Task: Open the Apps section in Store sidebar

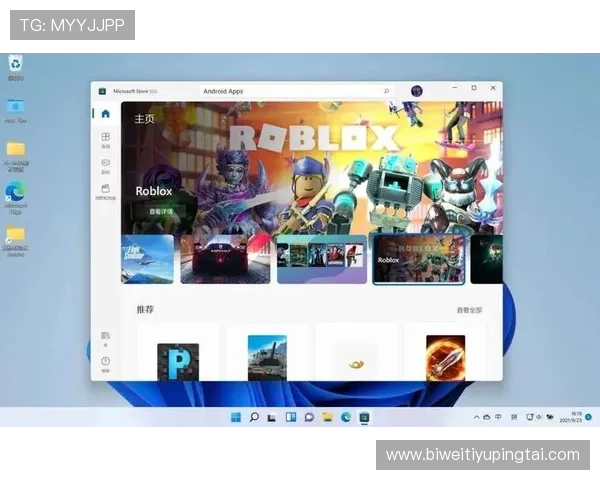Action: 106,140
